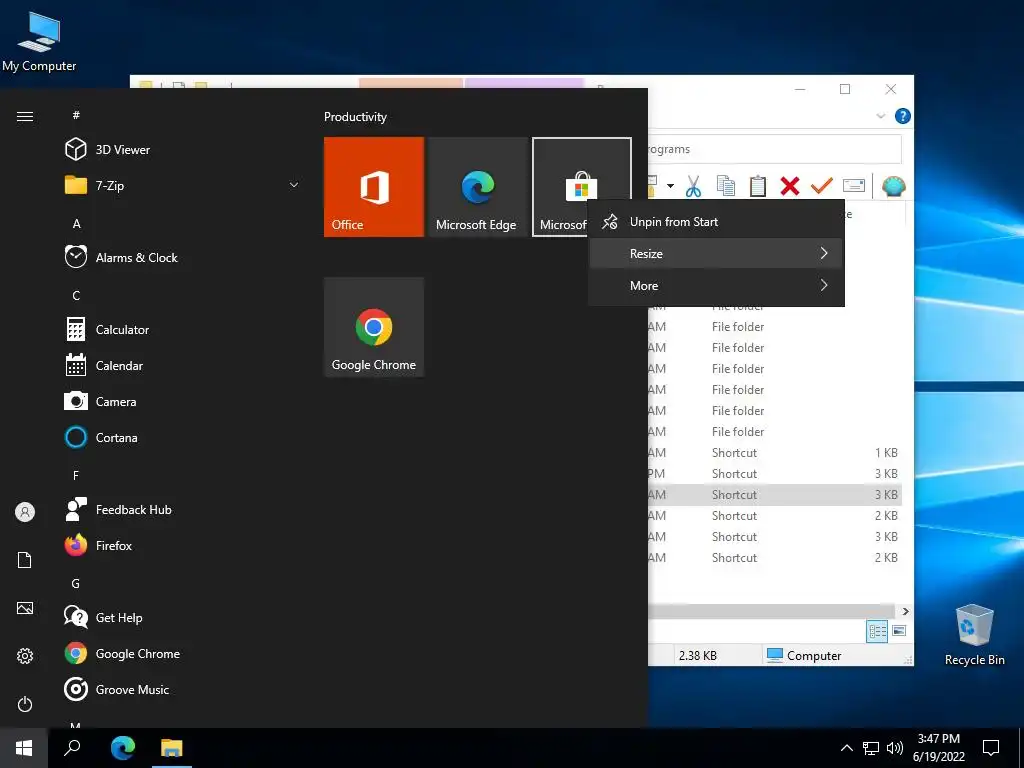
Task: Click the Windows Start button
Action: pos(24,748)
